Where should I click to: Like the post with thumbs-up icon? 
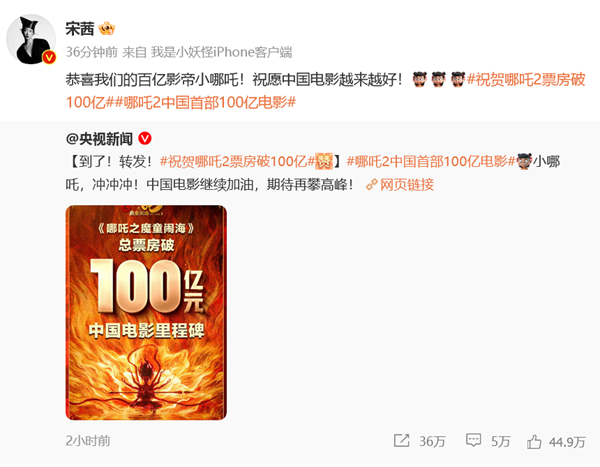click(x=534, y=442)
